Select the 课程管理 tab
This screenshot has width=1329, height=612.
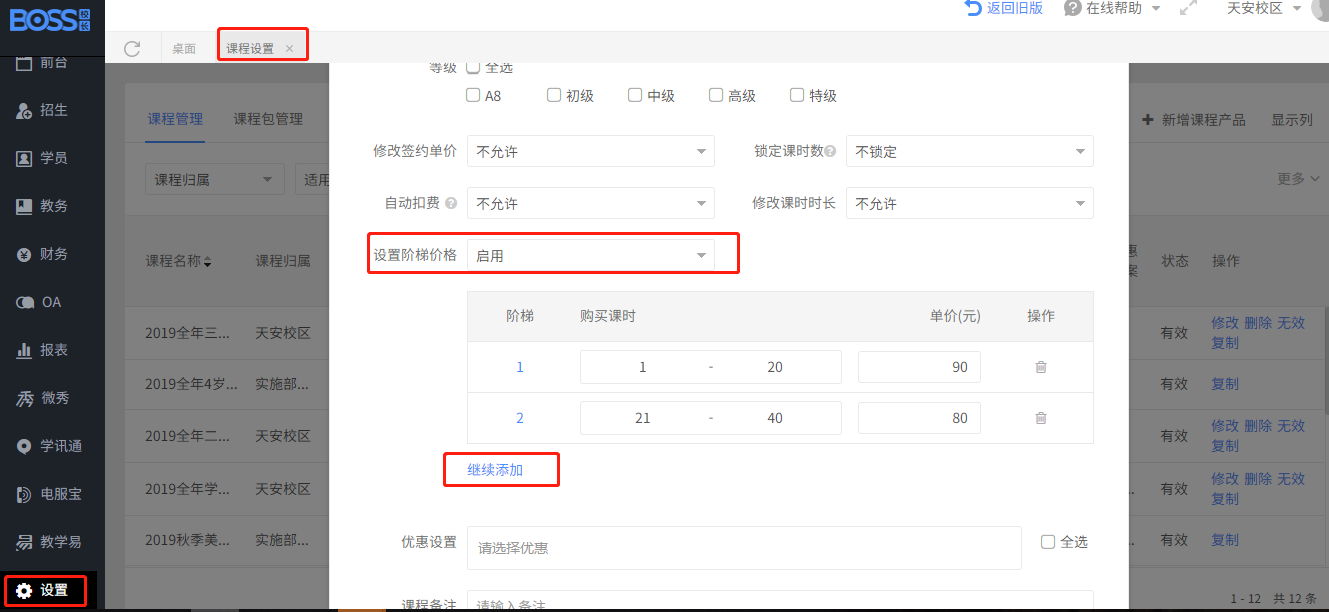tap(175, 119)
